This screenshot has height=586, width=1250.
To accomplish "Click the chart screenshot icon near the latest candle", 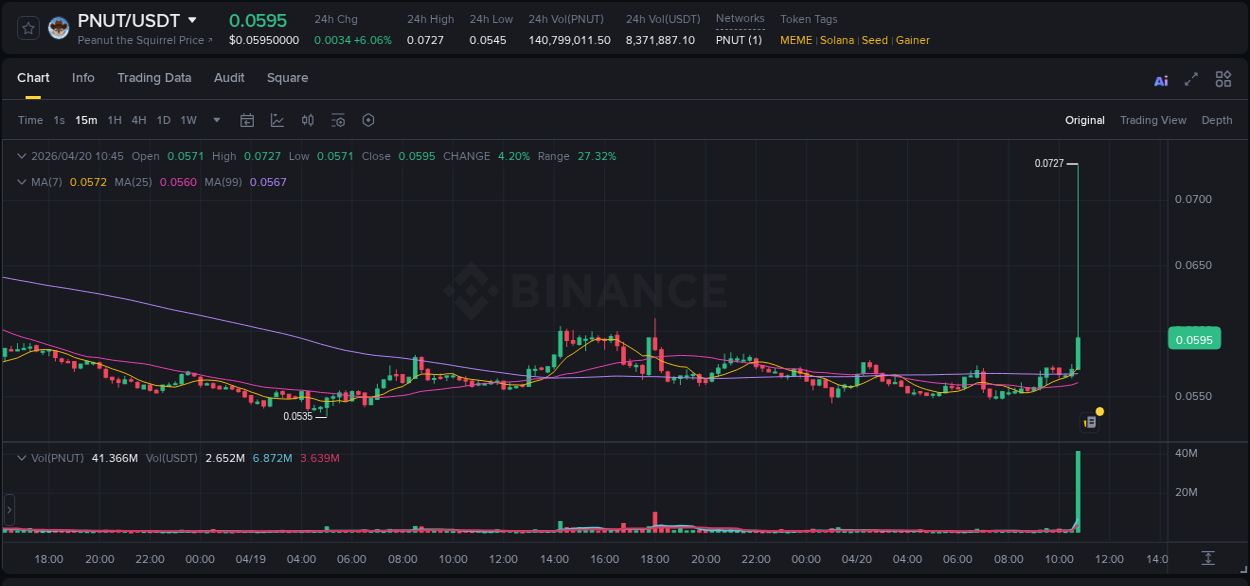I will [x=1089, y=420].
